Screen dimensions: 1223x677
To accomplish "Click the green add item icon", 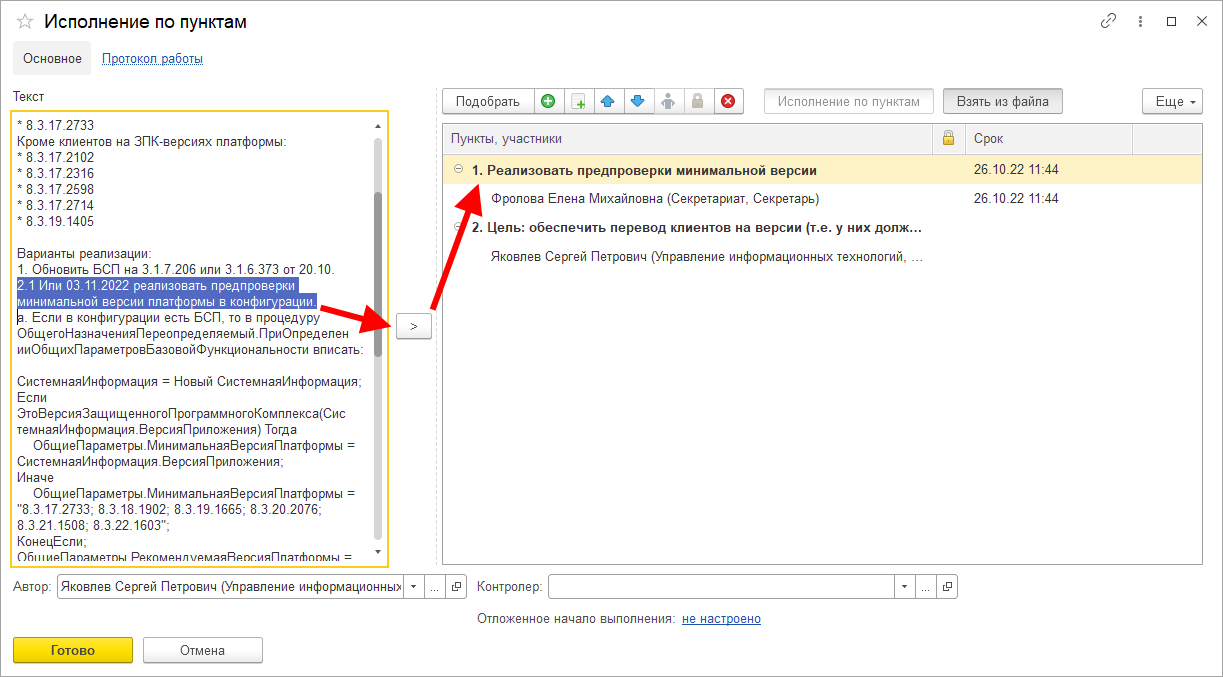I will coord(547,101).
